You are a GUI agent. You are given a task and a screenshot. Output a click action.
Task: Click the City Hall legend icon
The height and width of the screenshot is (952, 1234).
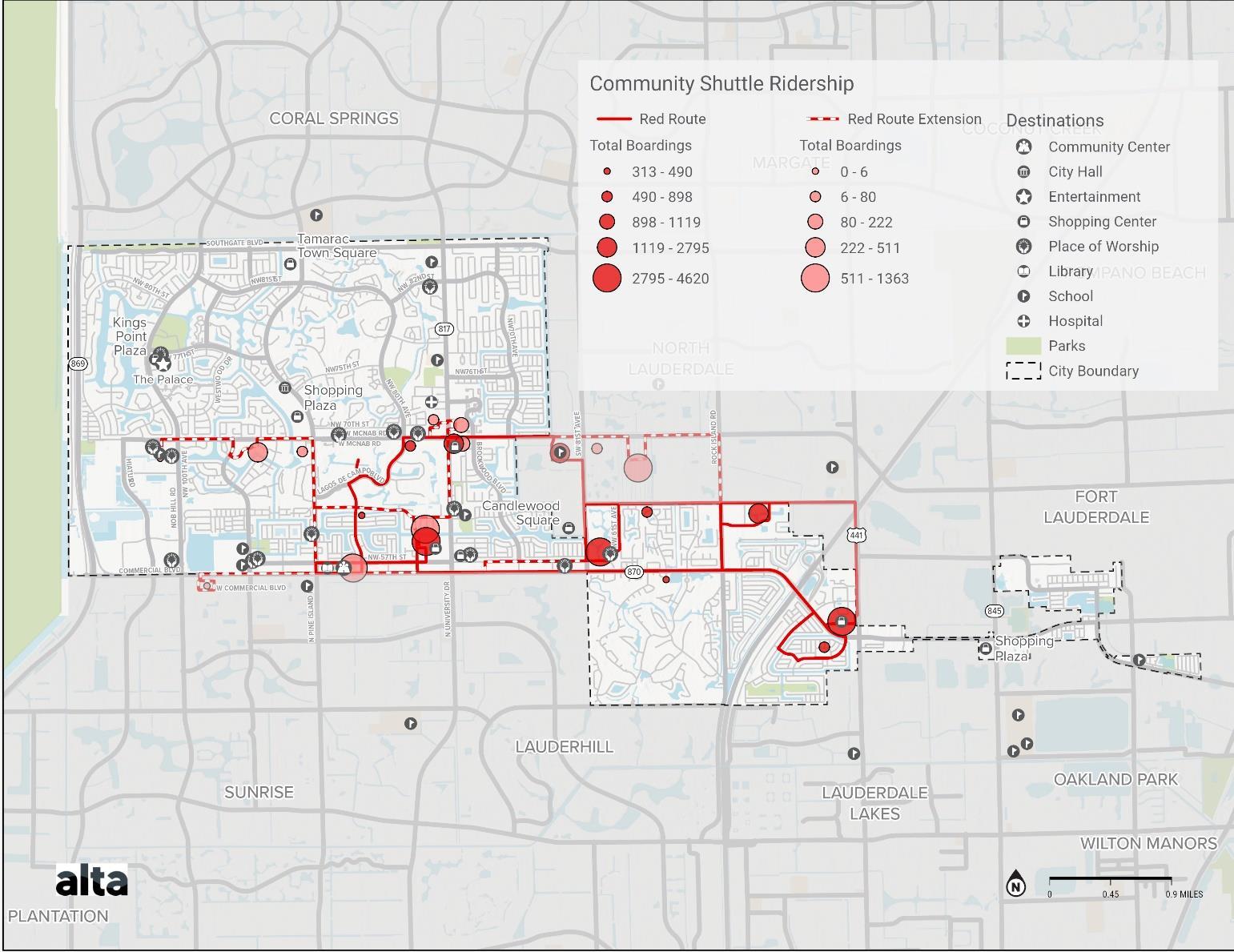[x=1023, y=171]
